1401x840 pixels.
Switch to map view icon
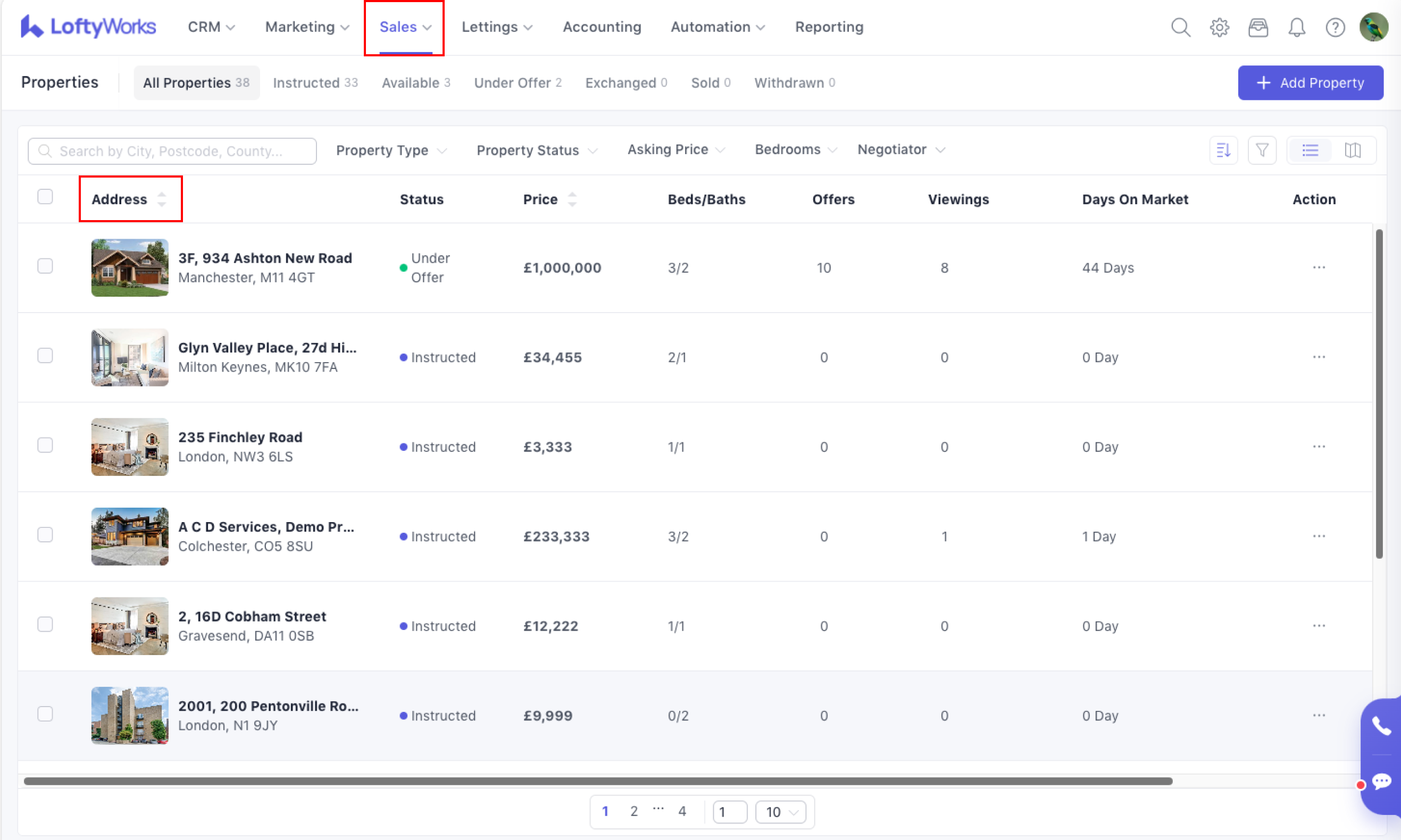pos(1352,150)
